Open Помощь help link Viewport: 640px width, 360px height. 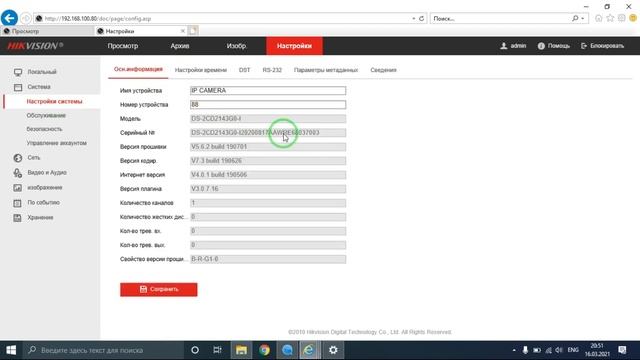tap(553, 46)
